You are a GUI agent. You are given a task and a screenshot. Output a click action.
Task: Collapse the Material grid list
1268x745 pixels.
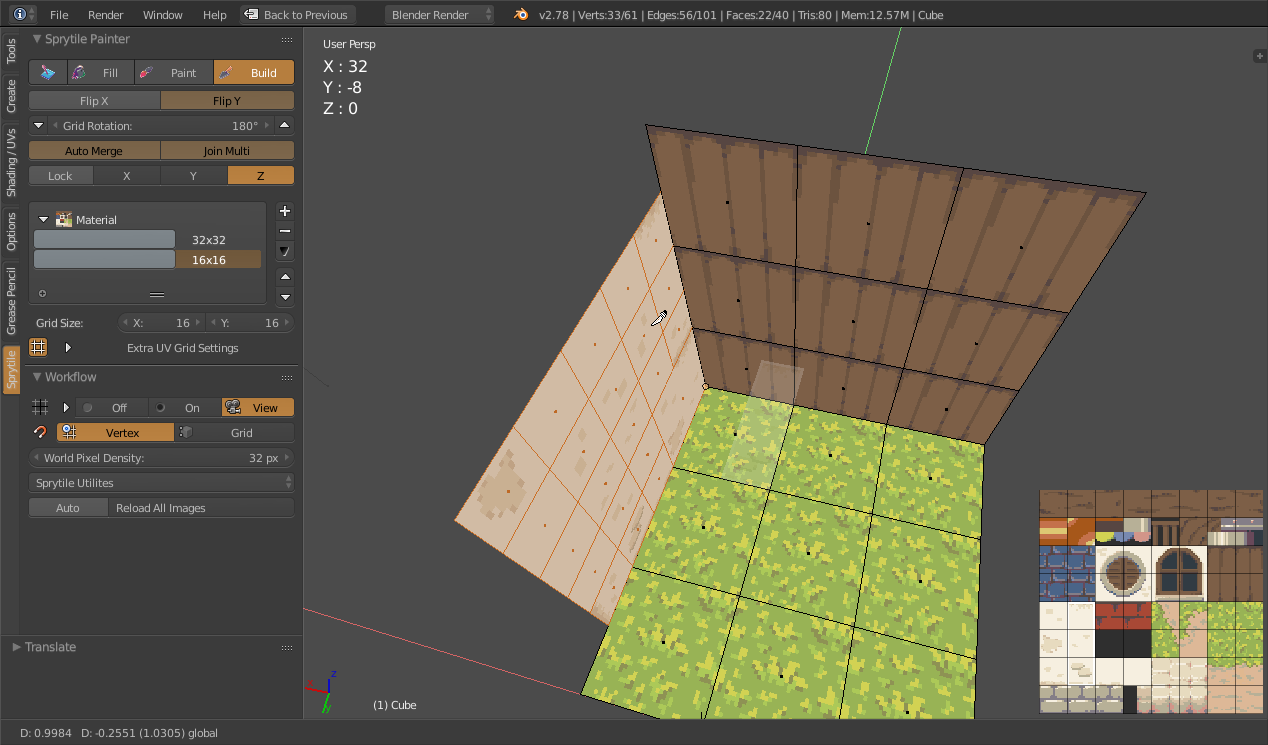(x=44, y=220)
